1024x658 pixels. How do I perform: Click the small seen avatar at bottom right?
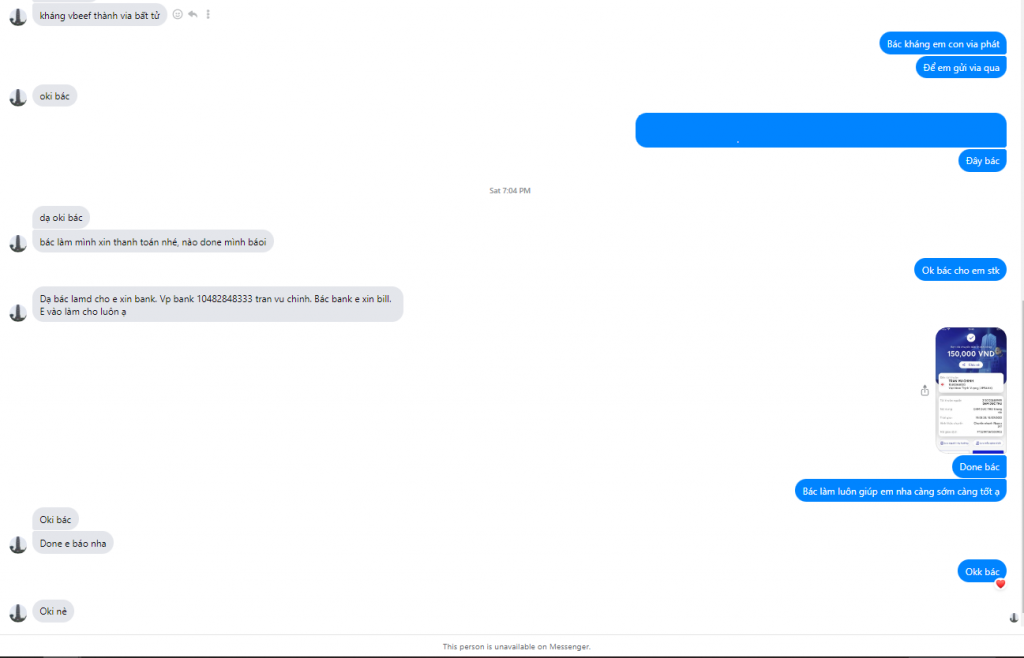point(1014,618)
